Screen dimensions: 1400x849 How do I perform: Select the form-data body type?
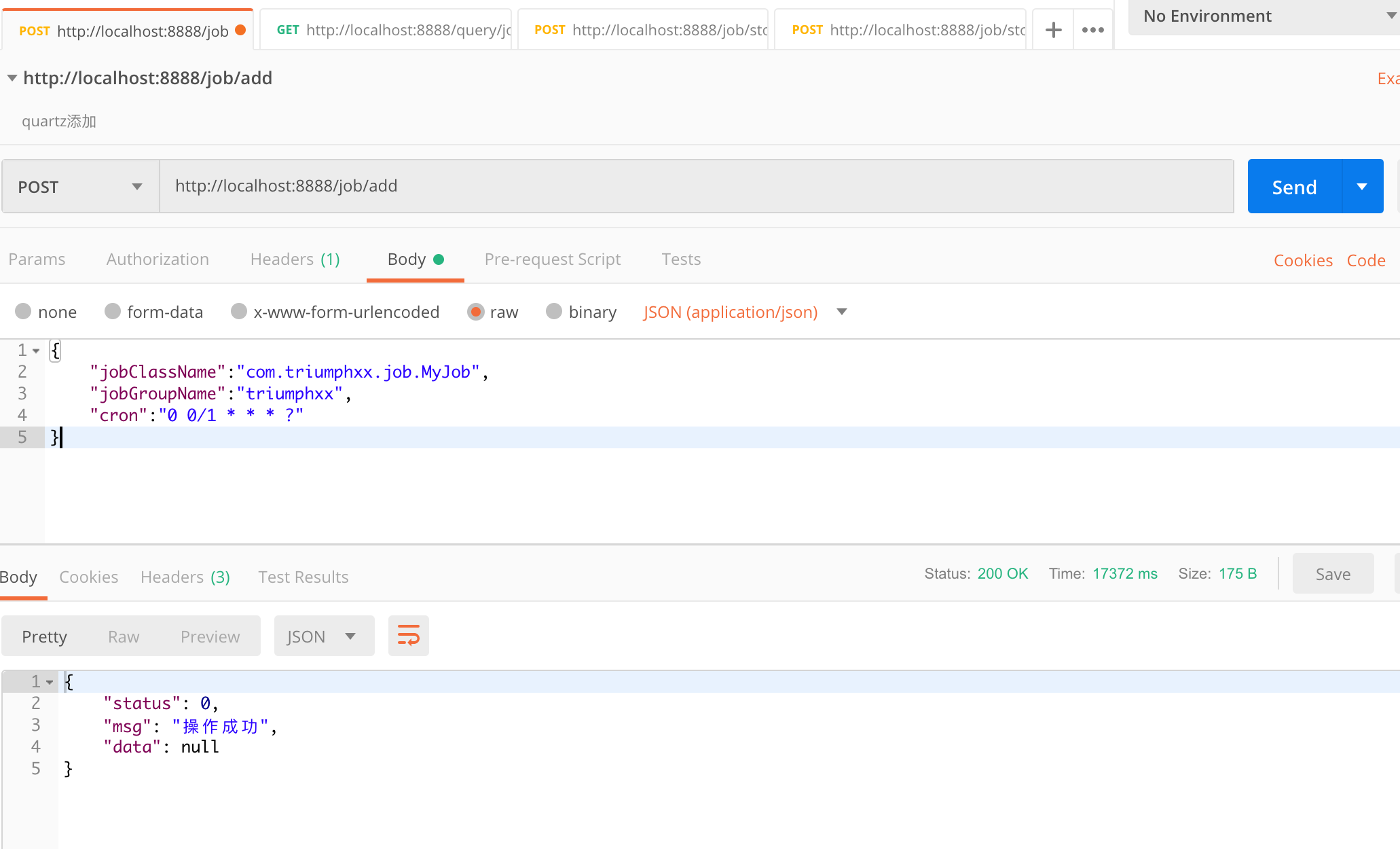154,312
